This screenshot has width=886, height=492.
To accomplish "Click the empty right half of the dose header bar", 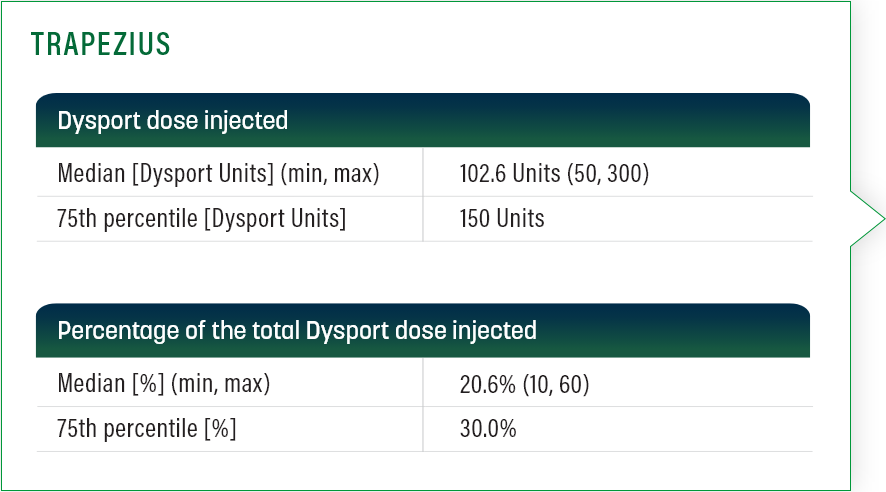I will point(620,121).
